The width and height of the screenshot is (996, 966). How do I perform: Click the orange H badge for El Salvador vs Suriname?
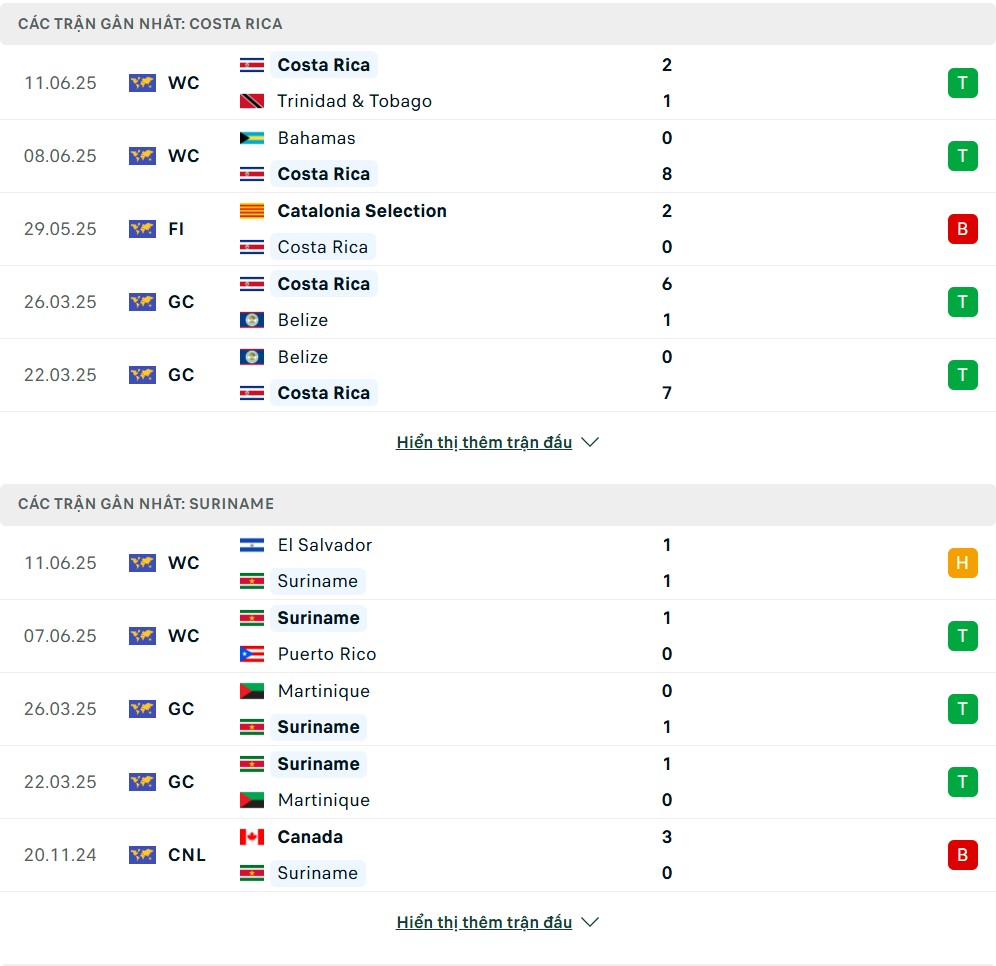[962, 563]
